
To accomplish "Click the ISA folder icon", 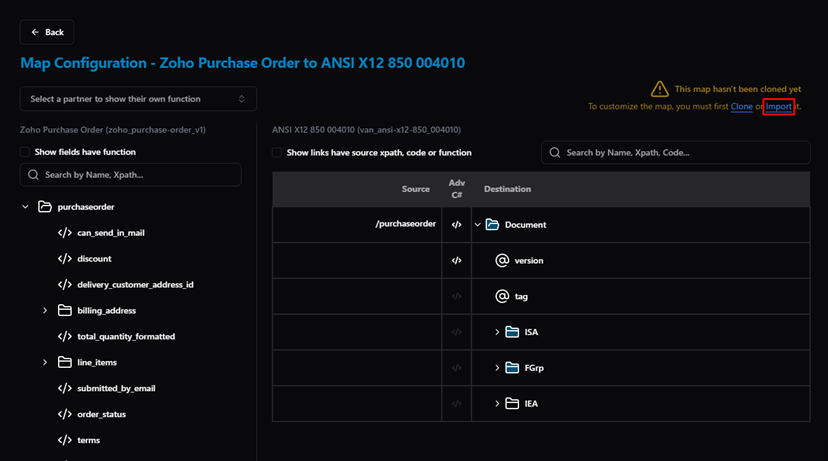I will point(512,332).
